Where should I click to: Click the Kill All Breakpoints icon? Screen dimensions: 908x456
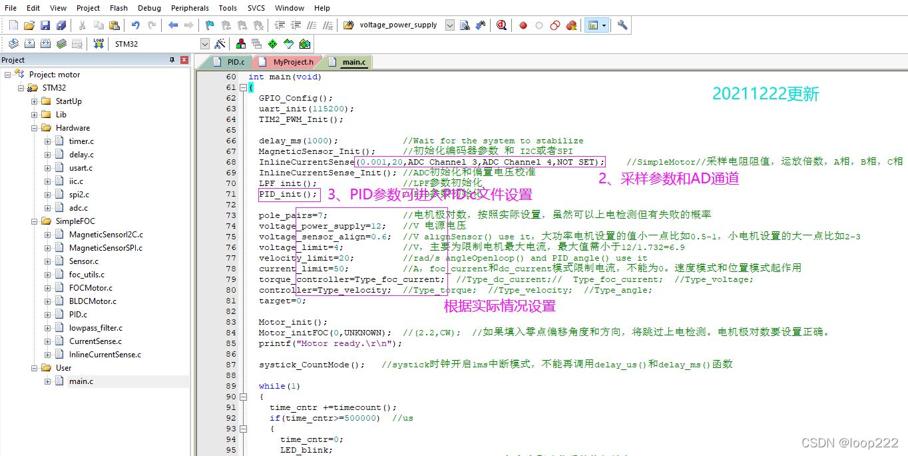[x=571, y=25]
